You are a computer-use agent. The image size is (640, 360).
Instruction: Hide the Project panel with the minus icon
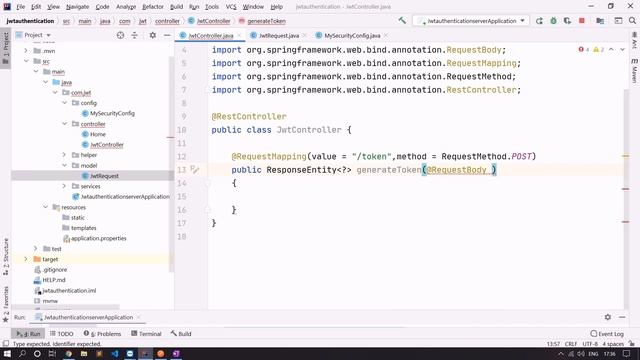(167, 35)
